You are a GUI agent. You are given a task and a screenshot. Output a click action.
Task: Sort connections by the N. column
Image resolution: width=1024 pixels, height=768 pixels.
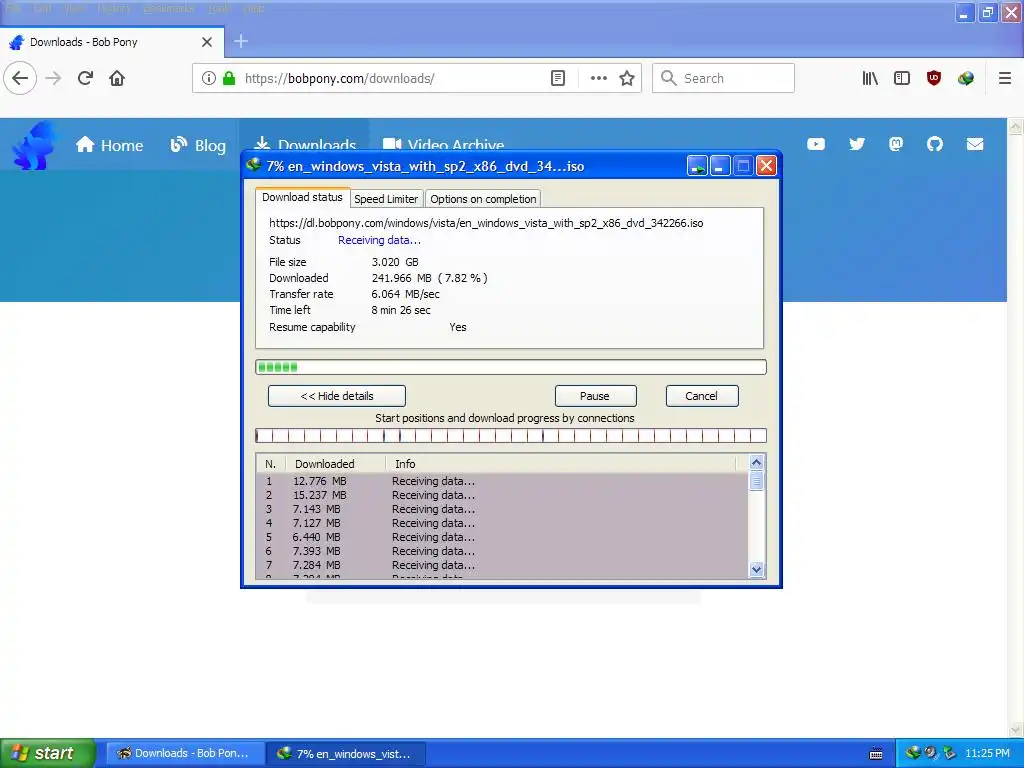270,464
